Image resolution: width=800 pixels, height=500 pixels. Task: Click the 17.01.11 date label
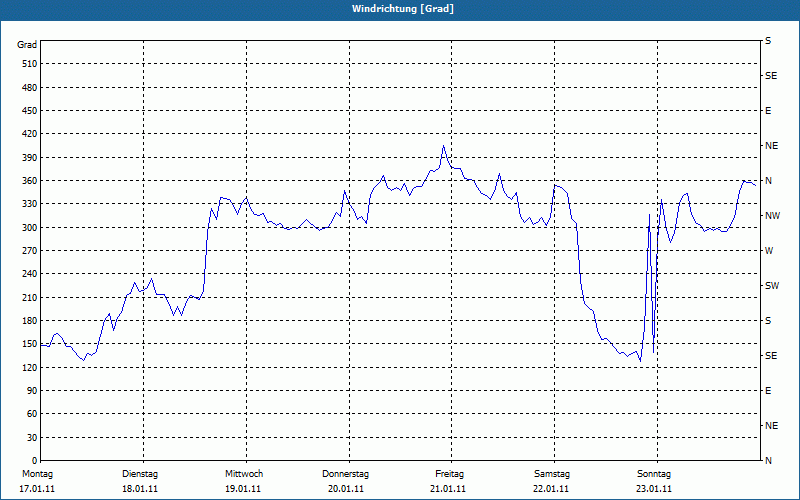tap(37, 489)
